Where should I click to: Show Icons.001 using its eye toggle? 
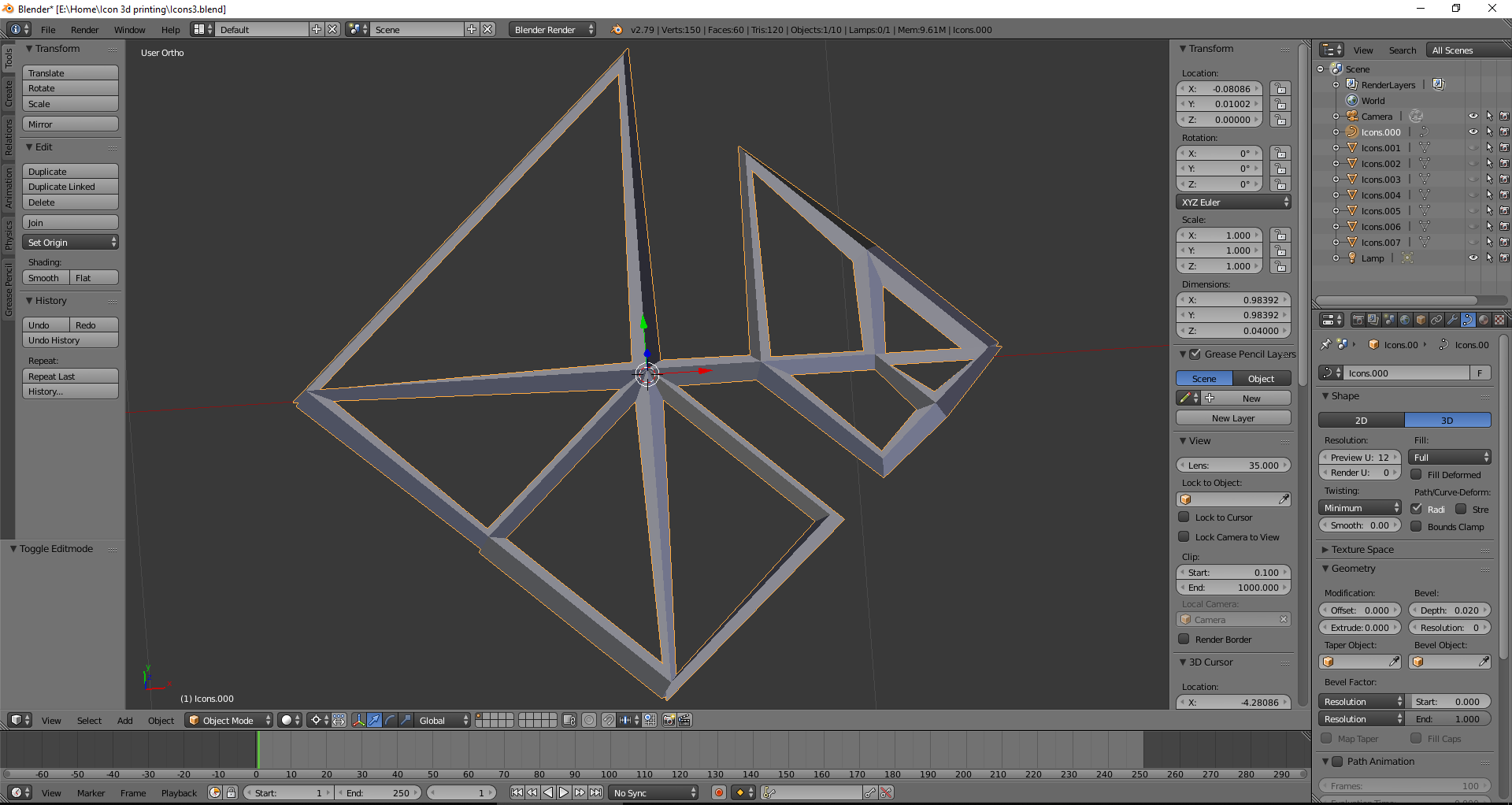[x=1473, y=147]
